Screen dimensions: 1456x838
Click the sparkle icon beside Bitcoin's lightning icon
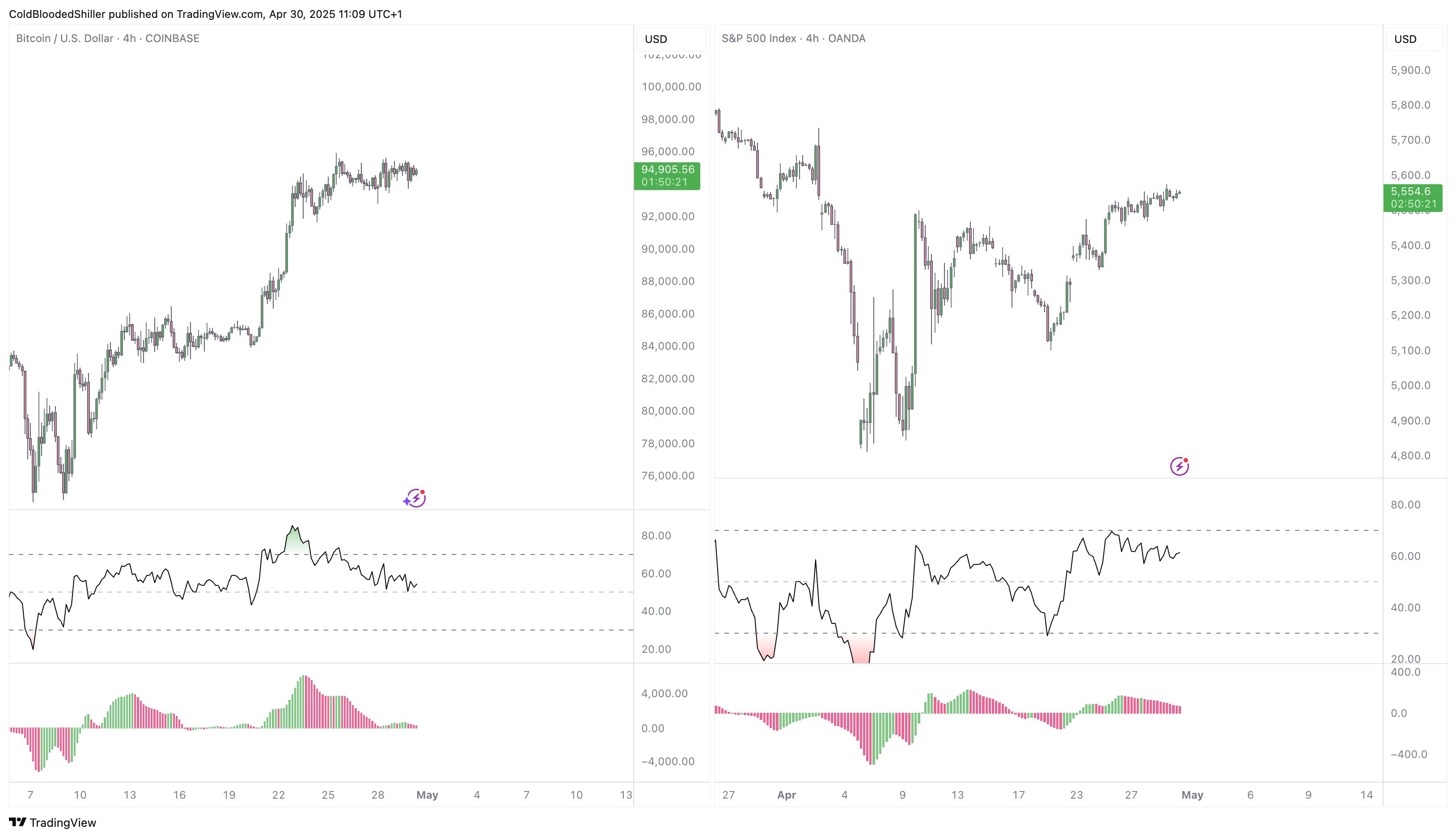(406, 501)
